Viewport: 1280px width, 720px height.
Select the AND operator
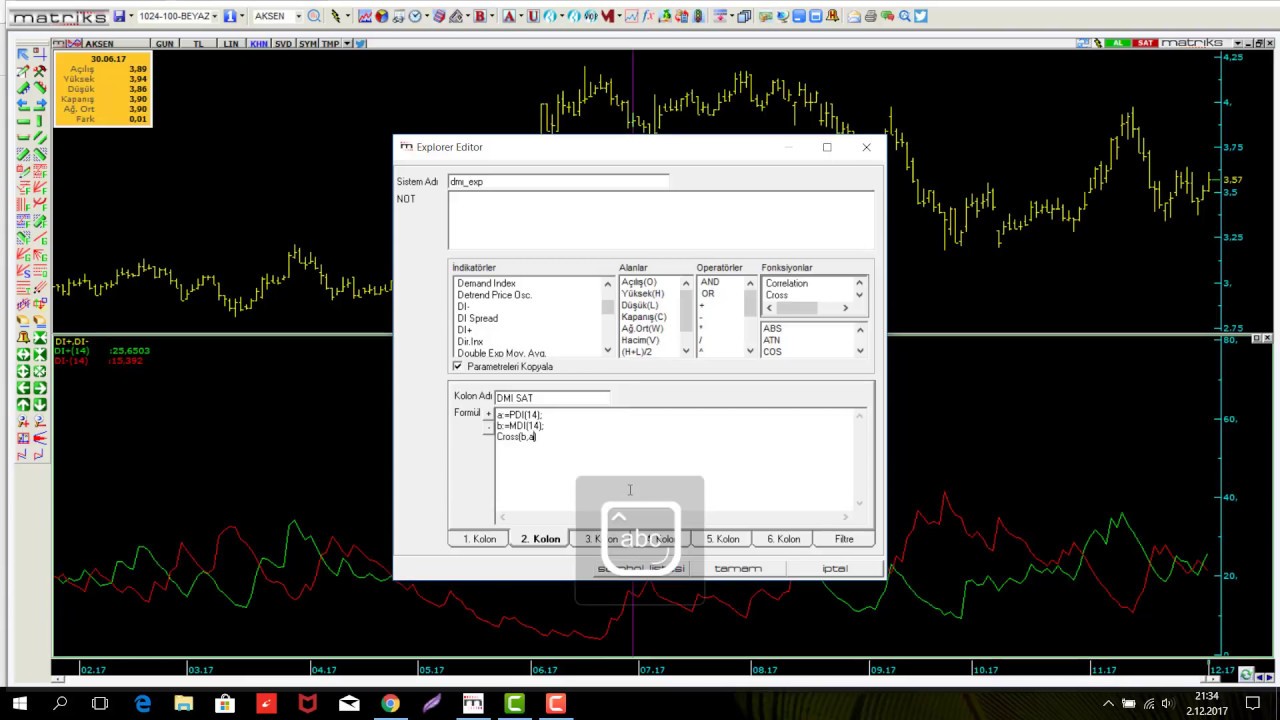710,282
